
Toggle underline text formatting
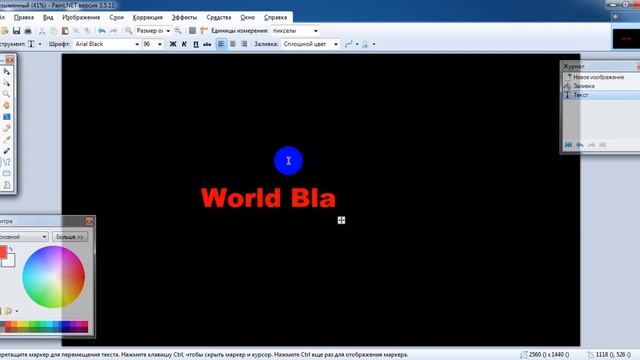[196, 44]
